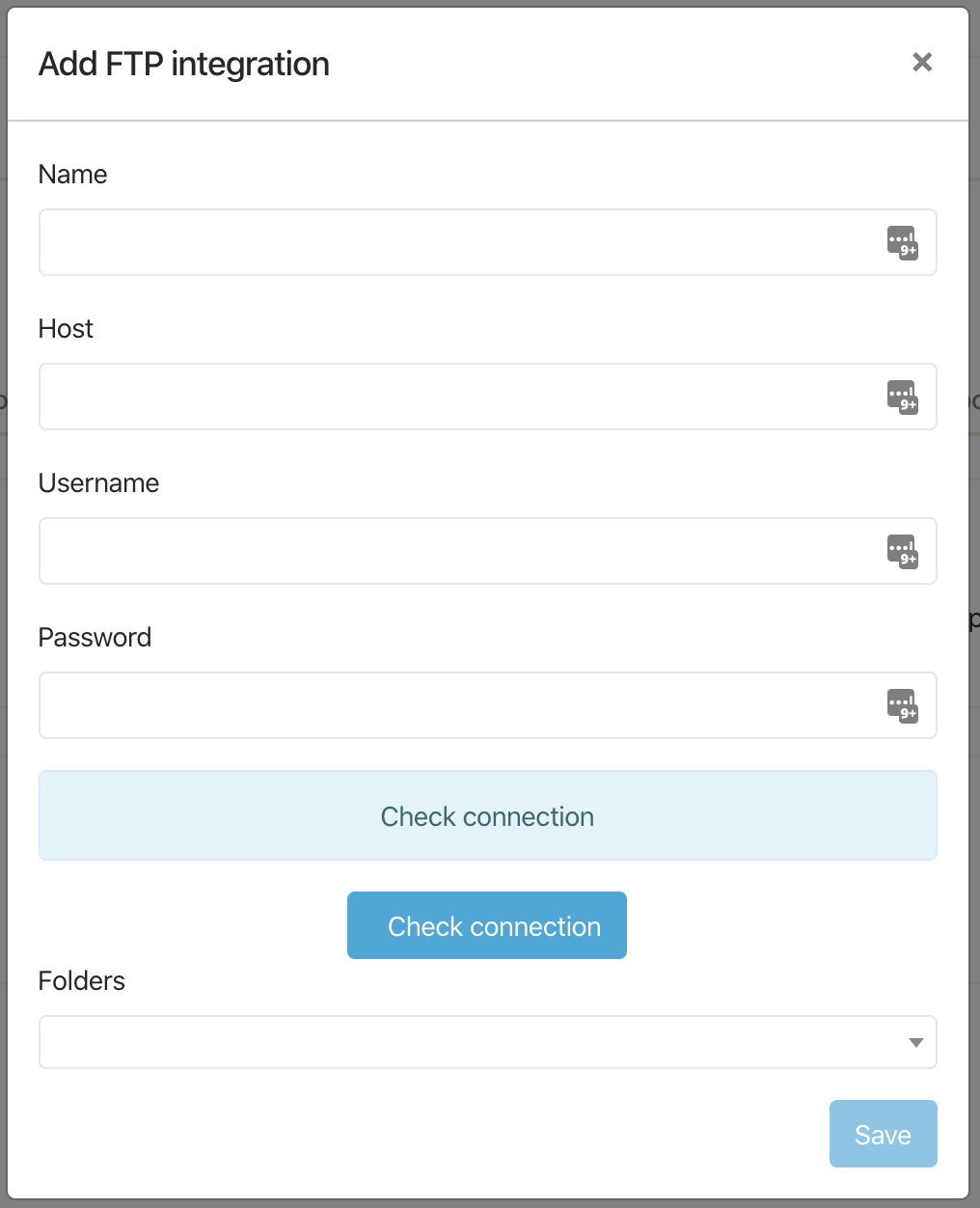Click the Name field label
980x1208 pixels.
click(72, 175)
